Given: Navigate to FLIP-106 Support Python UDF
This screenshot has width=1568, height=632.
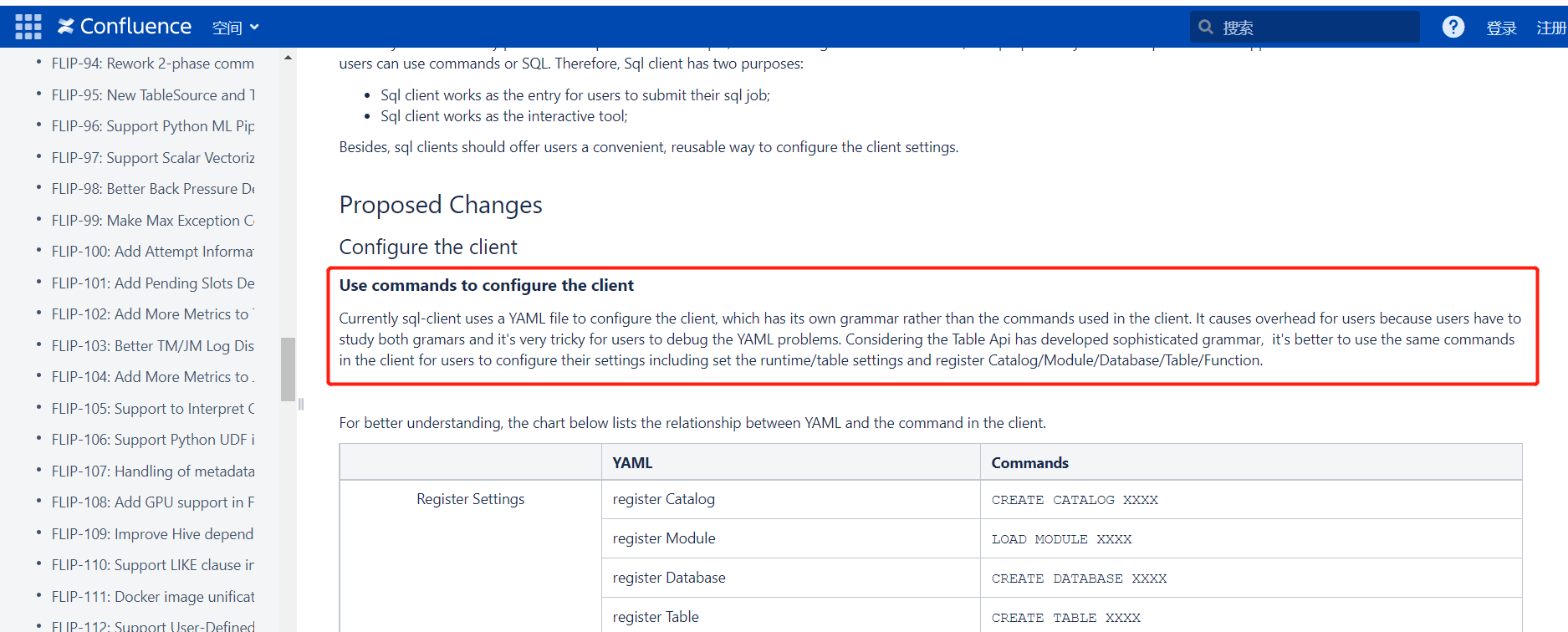Looking at the screenshot, I should pos(152,440).
